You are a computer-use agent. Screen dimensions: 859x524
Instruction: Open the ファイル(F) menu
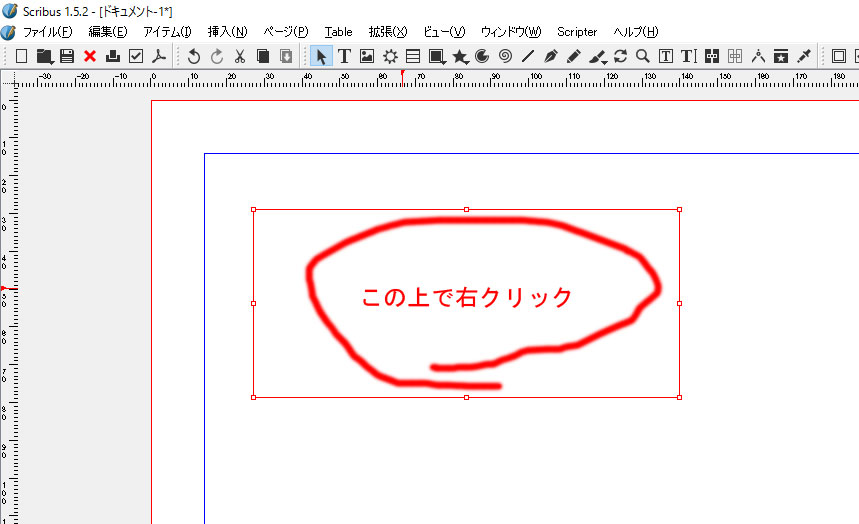(47, 32)
